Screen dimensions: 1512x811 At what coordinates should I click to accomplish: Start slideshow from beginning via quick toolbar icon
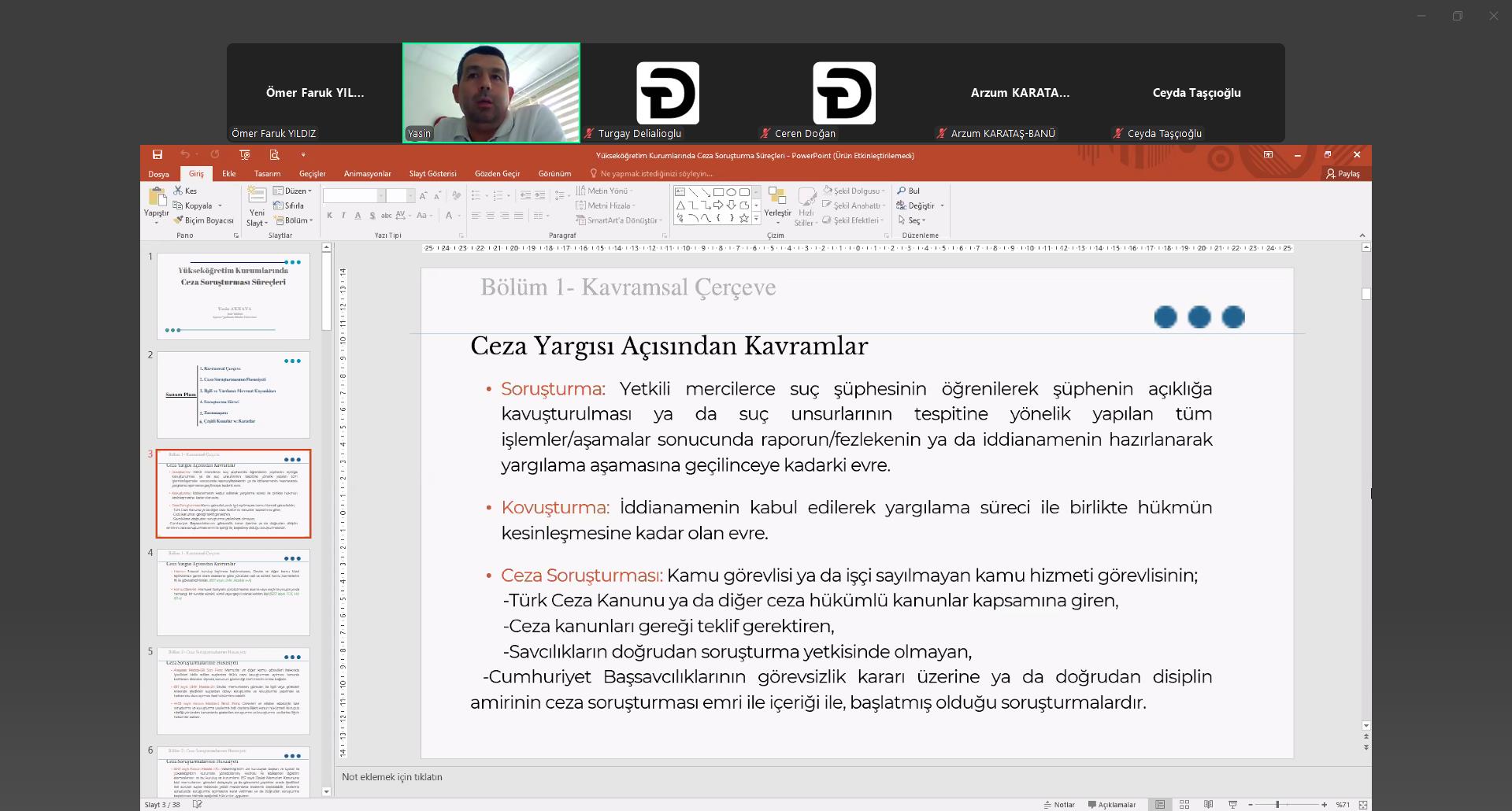[245, 155]
